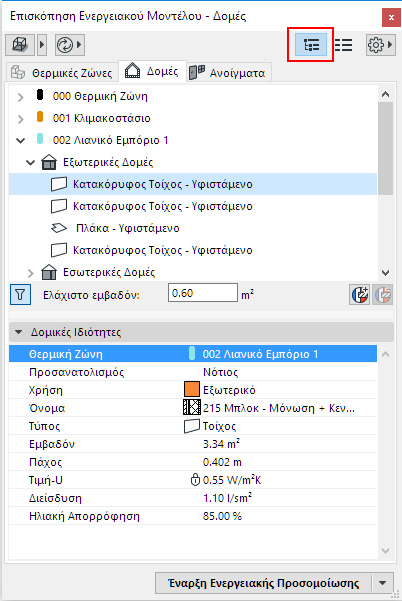Click orange color marker of 001 Κλιμακοστάσιο
Image resolution: width=402 pixels, height=601 pixels.
[40, 117]
